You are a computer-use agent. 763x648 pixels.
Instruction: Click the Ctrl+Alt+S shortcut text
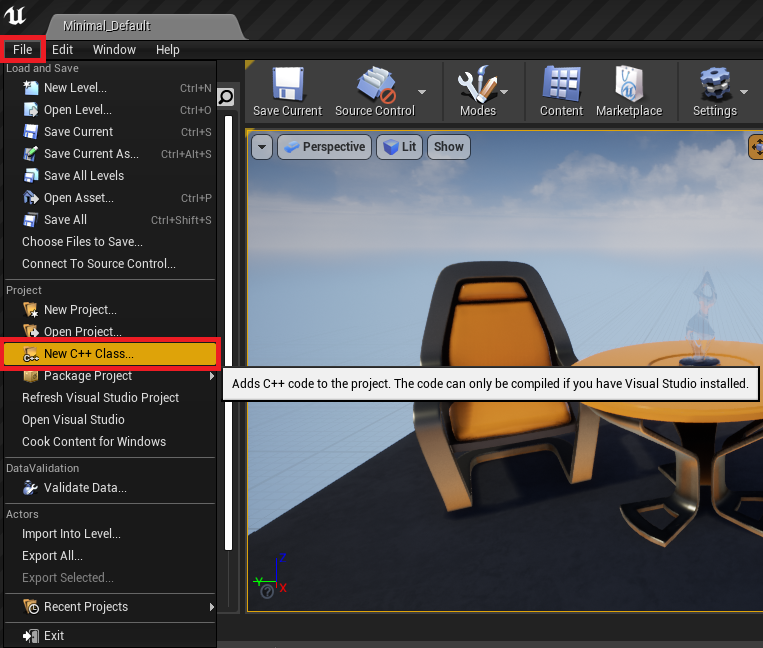click(x=186, y=154)
